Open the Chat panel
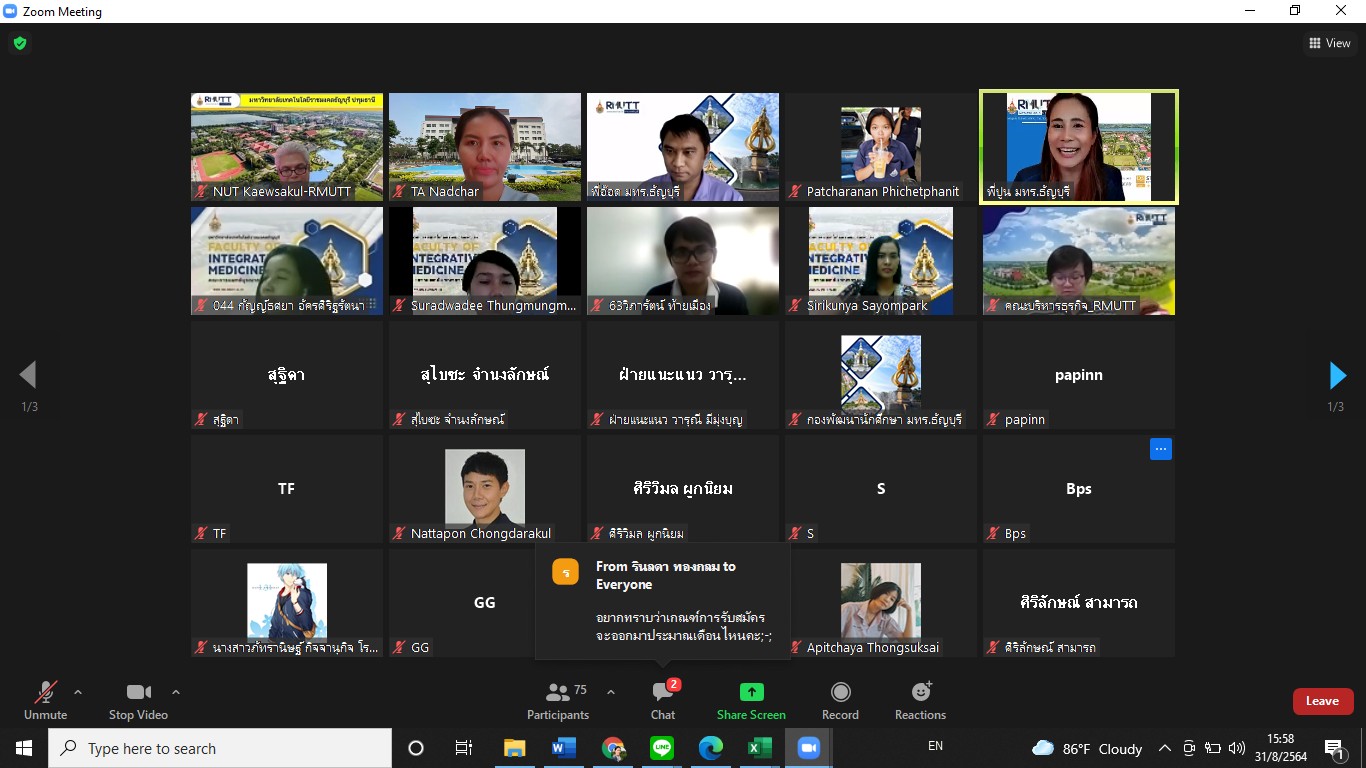This screenshot has width=1366, height=768. pos(663,700)
